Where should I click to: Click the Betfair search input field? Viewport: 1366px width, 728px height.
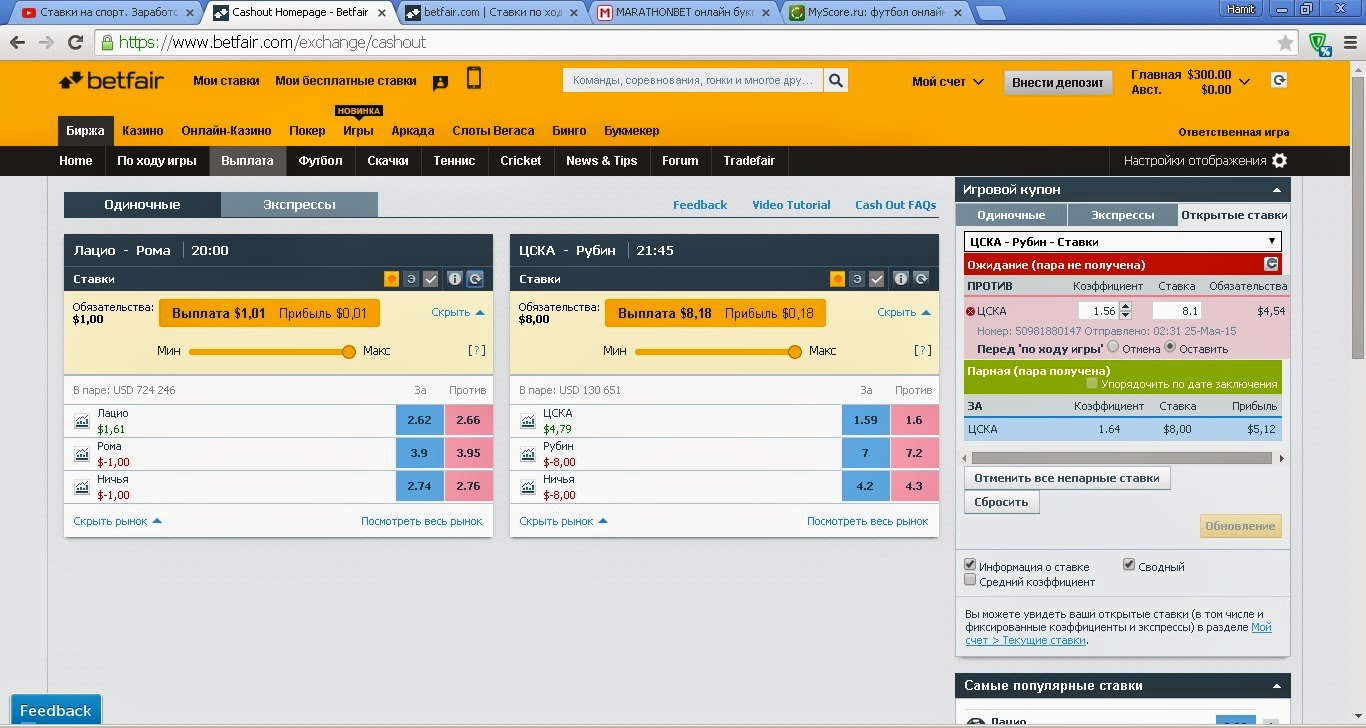[693, 81]
